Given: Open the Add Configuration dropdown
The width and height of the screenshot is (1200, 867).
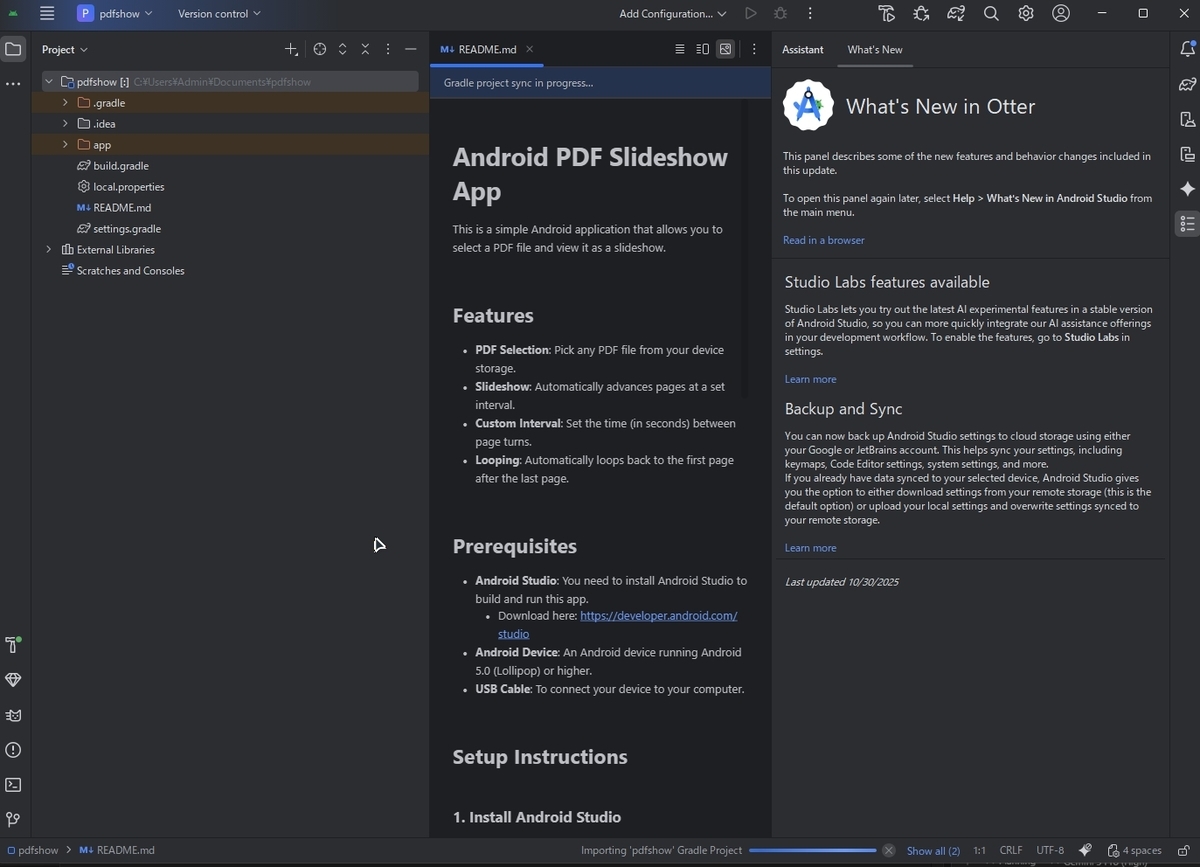Looking at the screenshot, I should [x=672, y=14].
